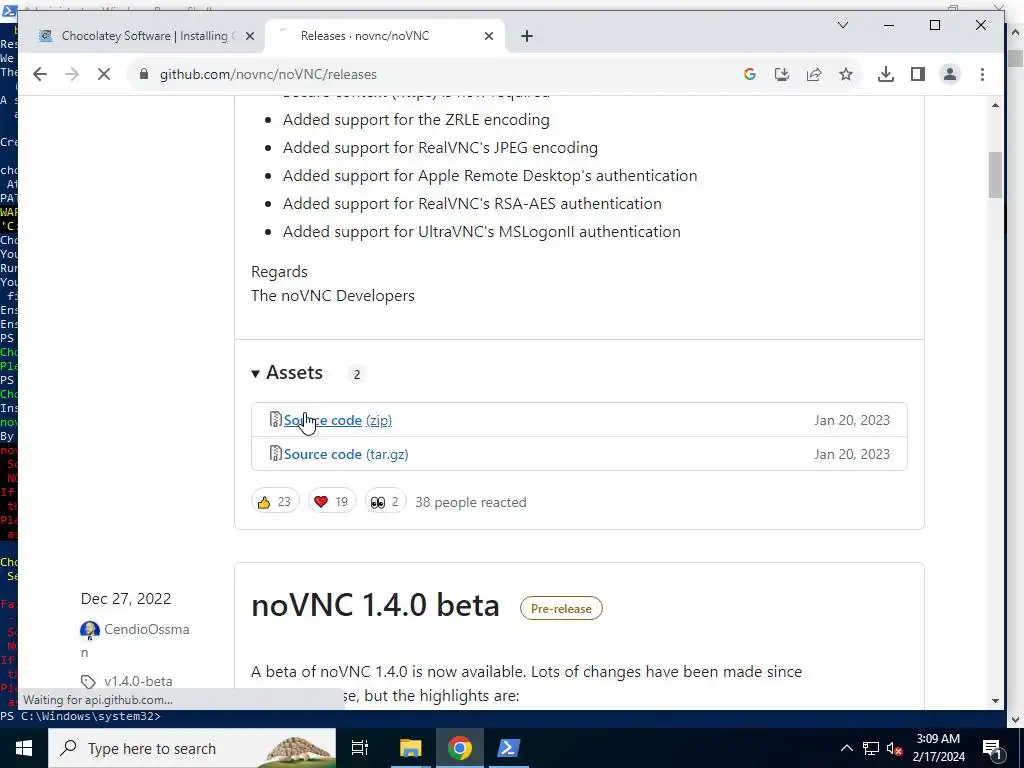The width and height of the screenshot is (1024, 768).
Task: Open Task View on taskbar
Action: [360, 748]
